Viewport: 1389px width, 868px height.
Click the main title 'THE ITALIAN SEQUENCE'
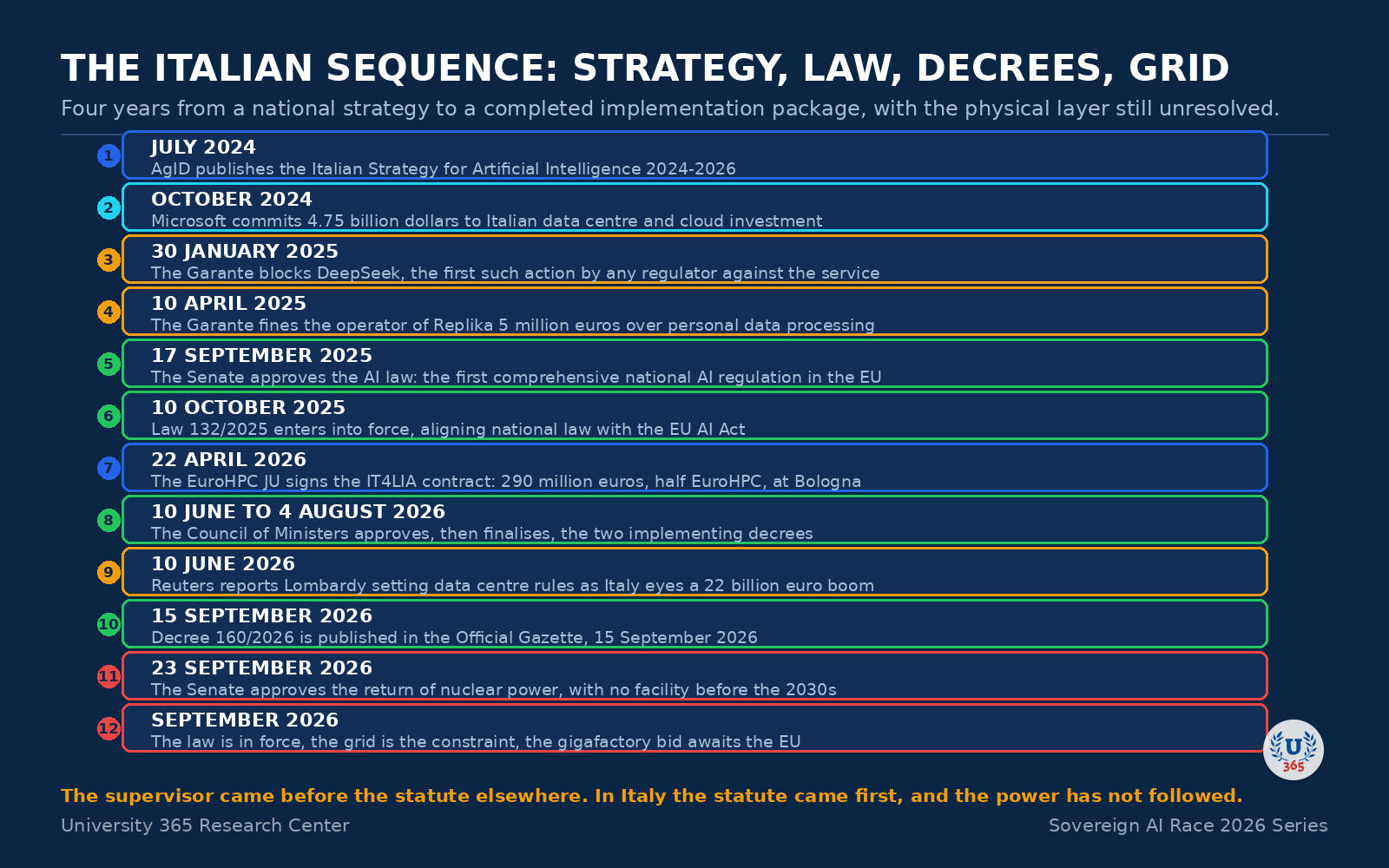(x=645, y=69)
